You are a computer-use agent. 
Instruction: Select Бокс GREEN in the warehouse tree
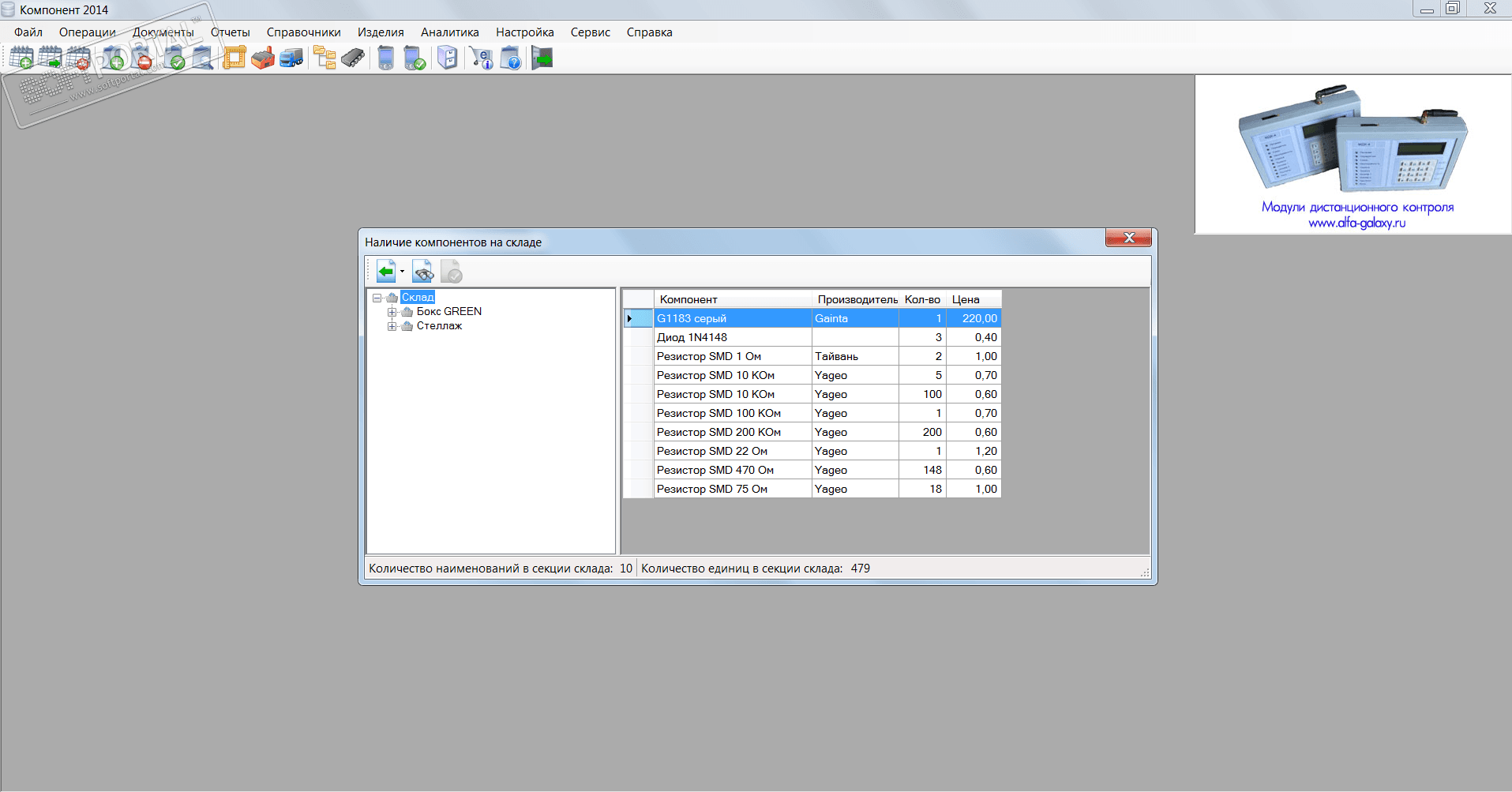[x=449, y=311]
